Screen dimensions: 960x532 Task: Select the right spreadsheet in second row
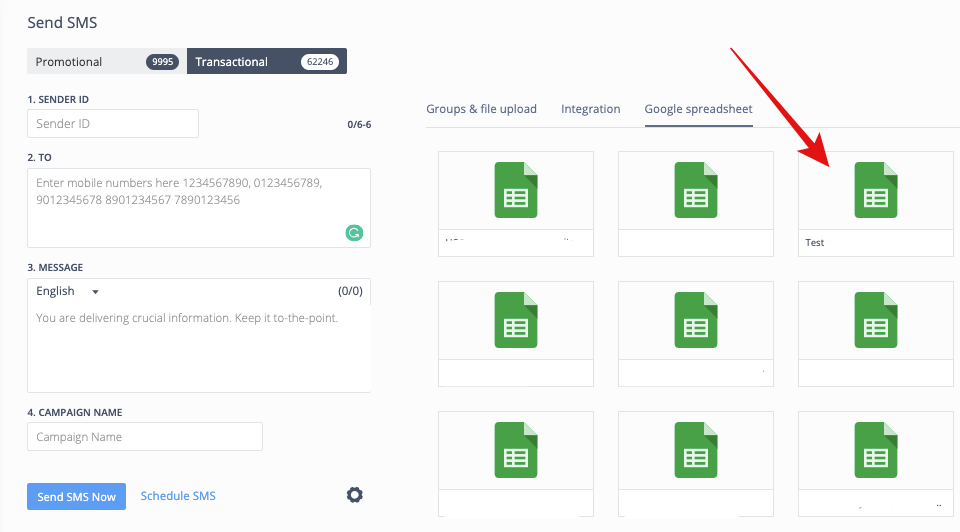point(875,320)
